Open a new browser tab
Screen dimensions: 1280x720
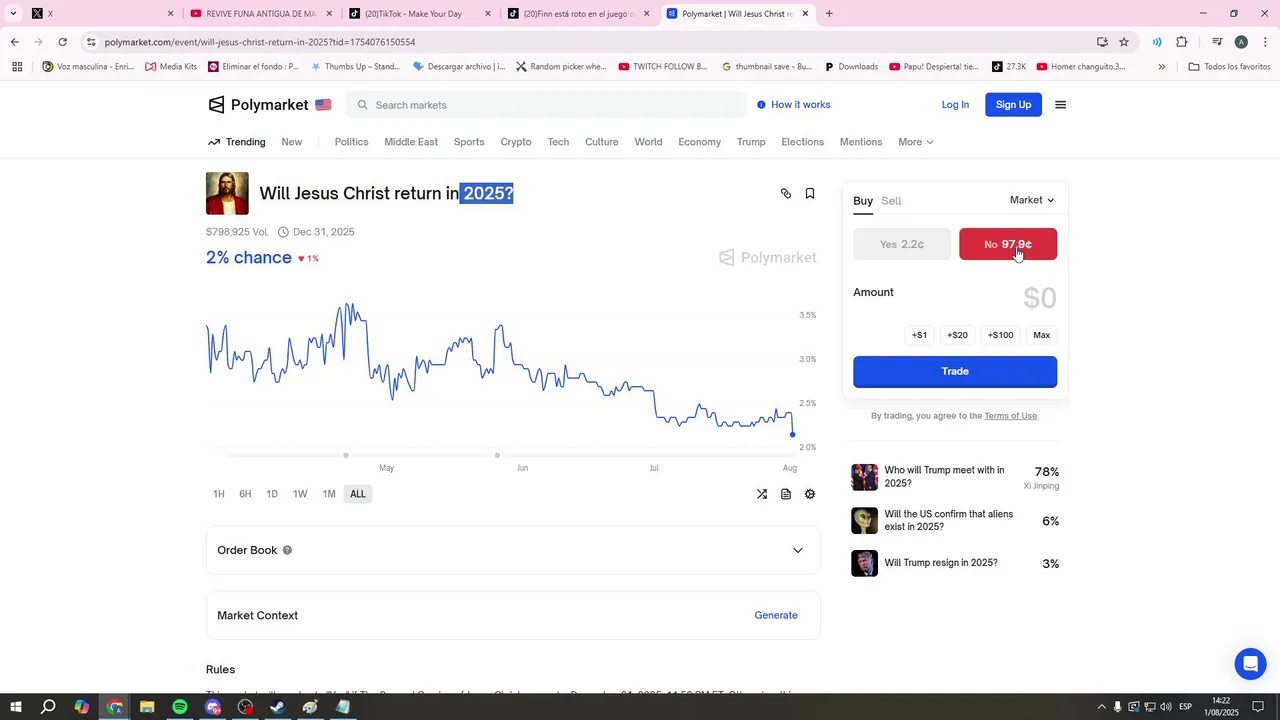pyautogui.click(x=829, y=14)
